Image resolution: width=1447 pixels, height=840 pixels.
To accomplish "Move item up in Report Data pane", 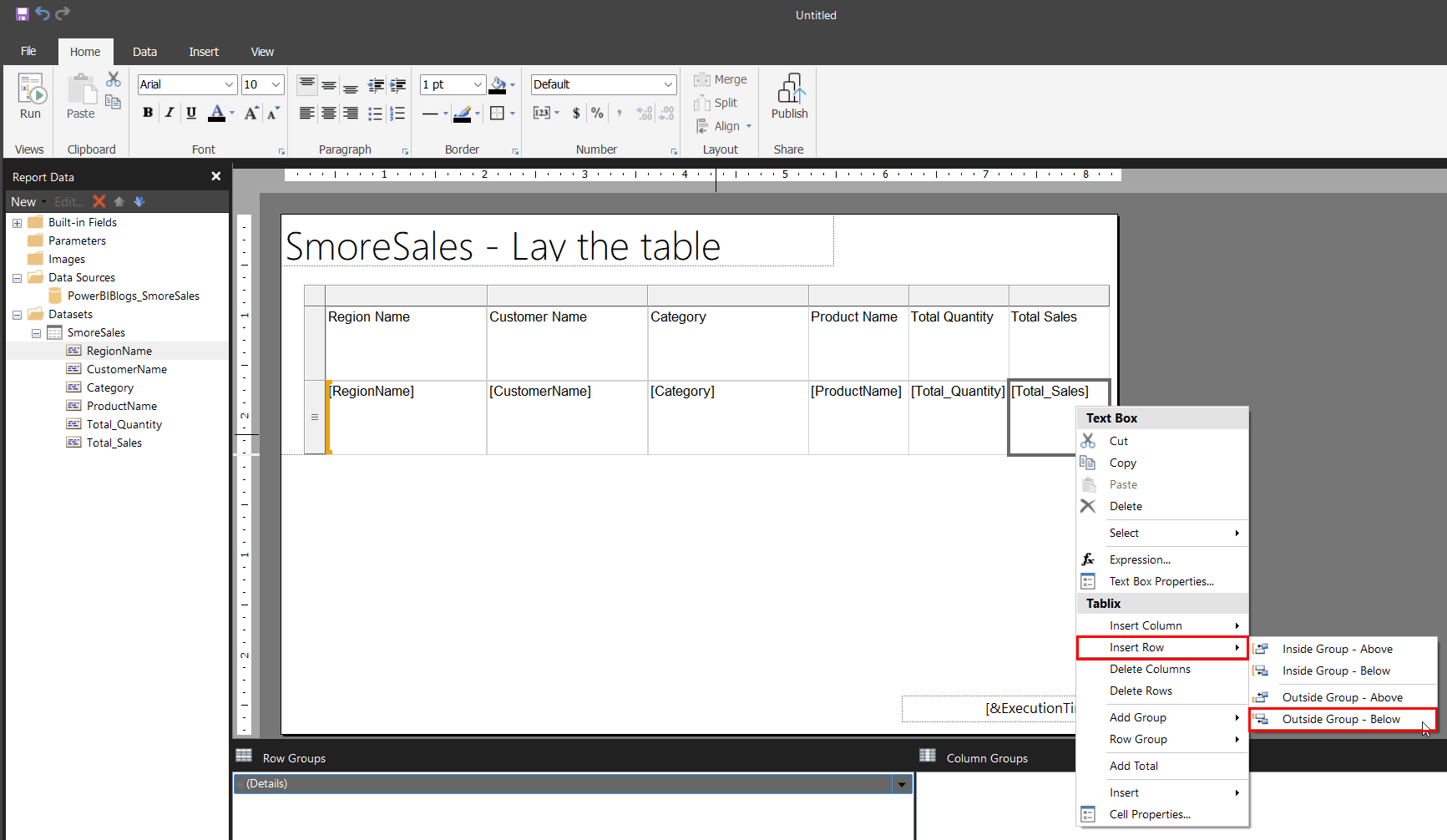I will pyautogui.click(x=119, y=201).
